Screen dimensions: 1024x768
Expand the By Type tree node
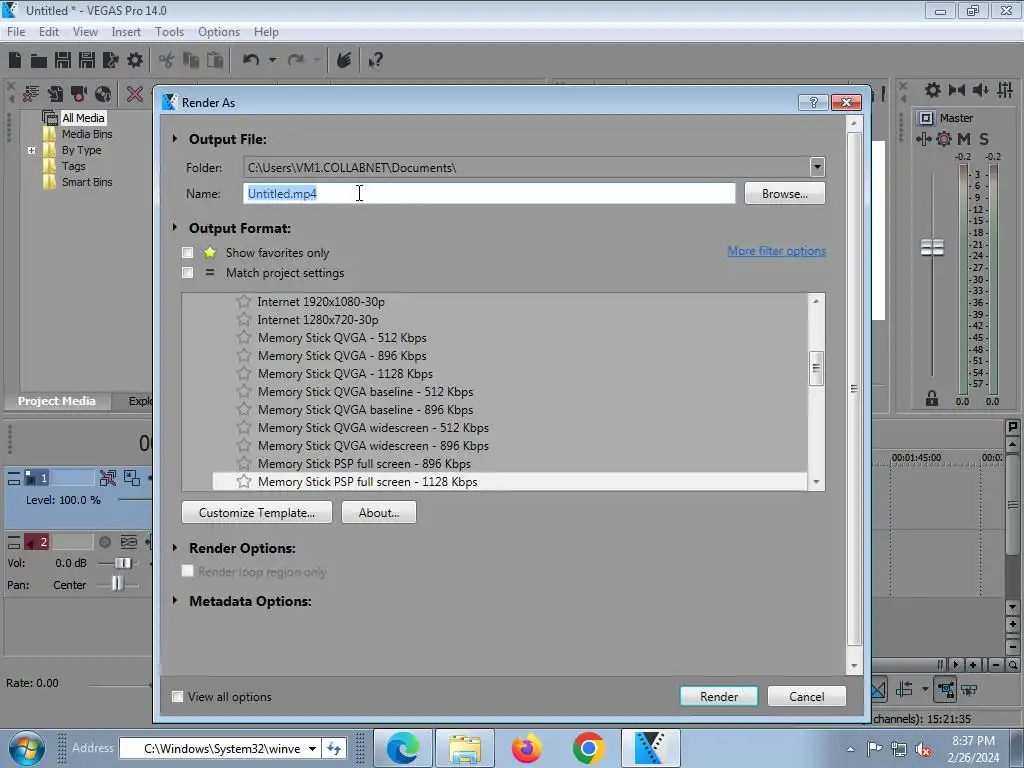31,150
